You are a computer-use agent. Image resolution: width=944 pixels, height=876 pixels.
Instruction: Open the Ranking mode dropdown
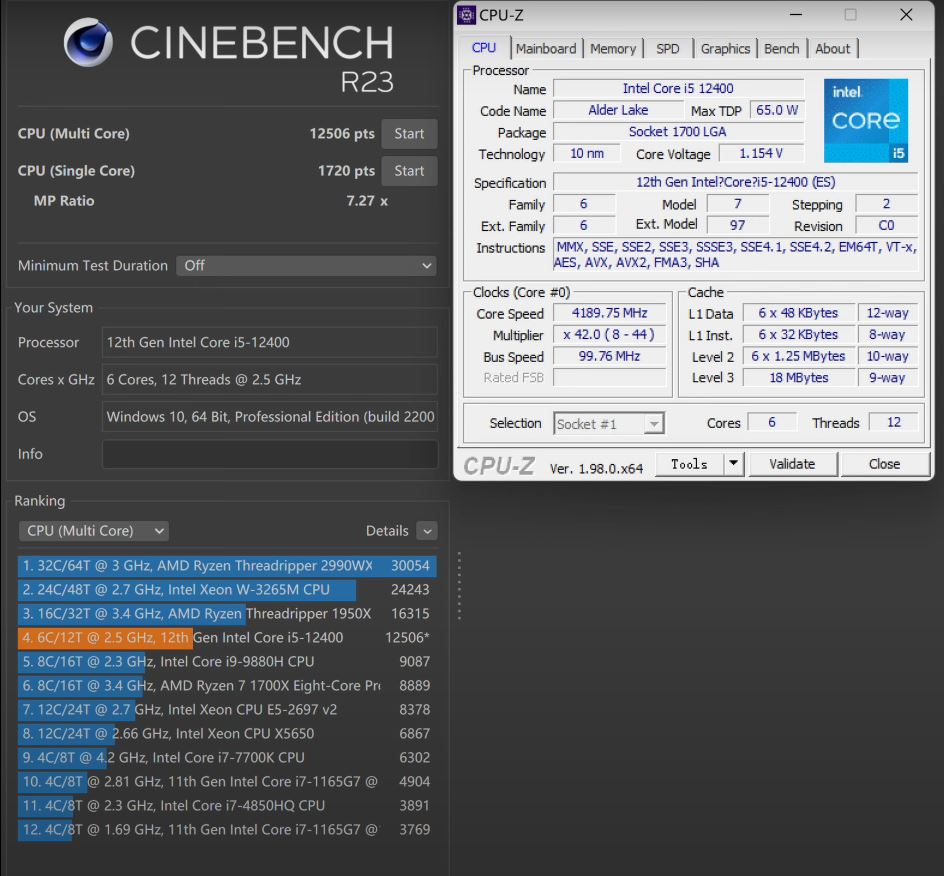[93, 530]
